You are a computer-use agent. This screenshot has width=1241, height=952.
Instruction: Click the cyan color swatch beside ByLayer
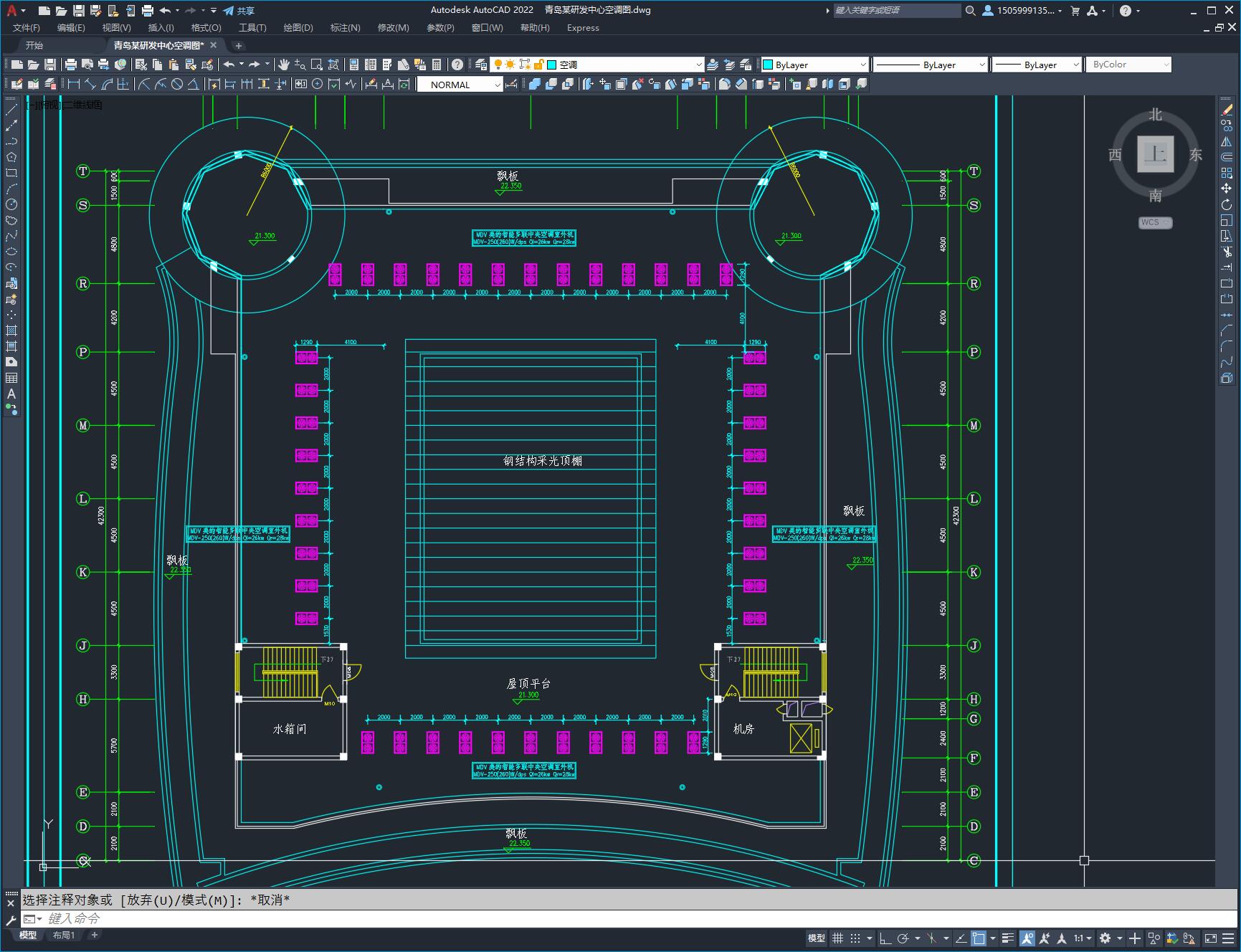click(768, 65)
